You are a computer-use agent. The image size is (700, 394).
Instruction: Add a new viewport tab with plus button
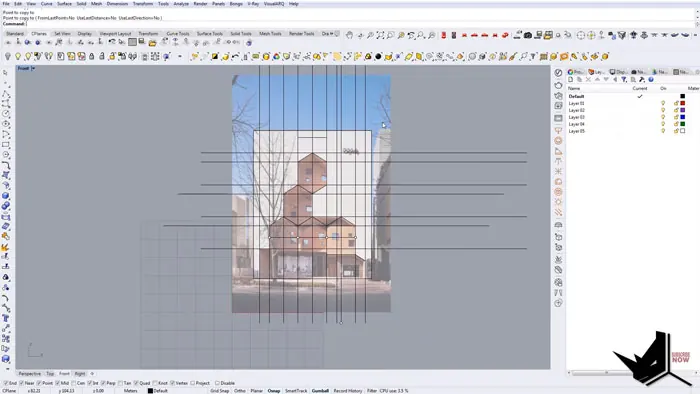coord(92,373)
